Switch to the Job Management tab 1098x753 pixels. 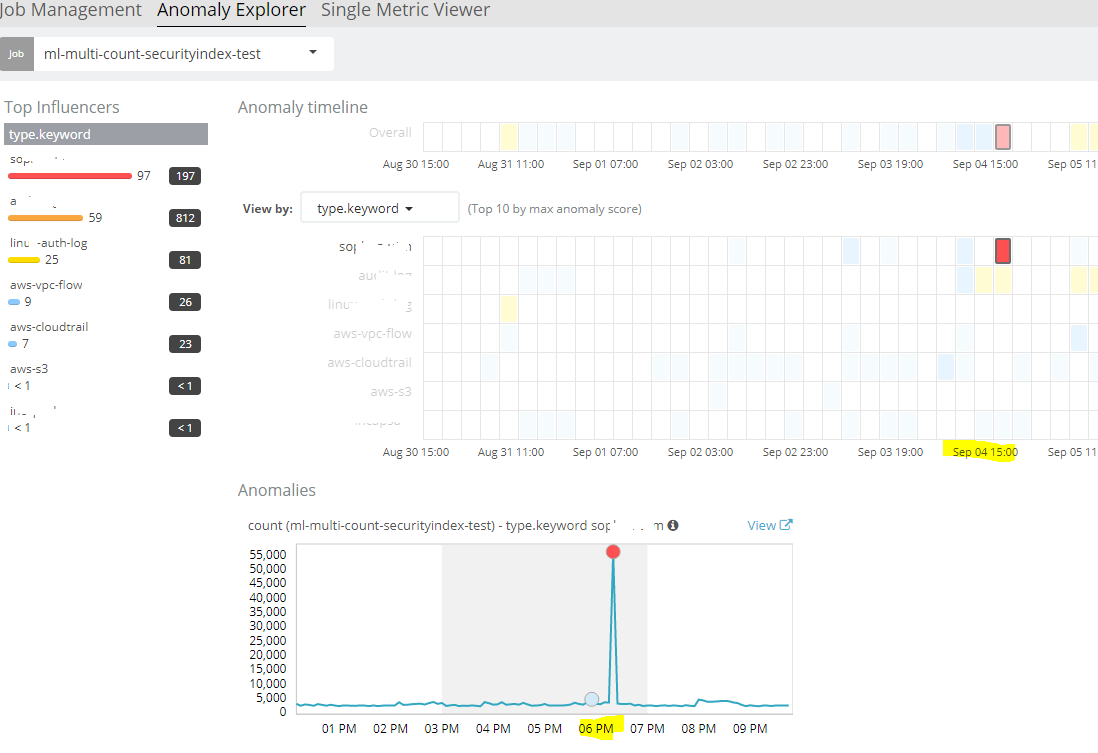(71, 11)
